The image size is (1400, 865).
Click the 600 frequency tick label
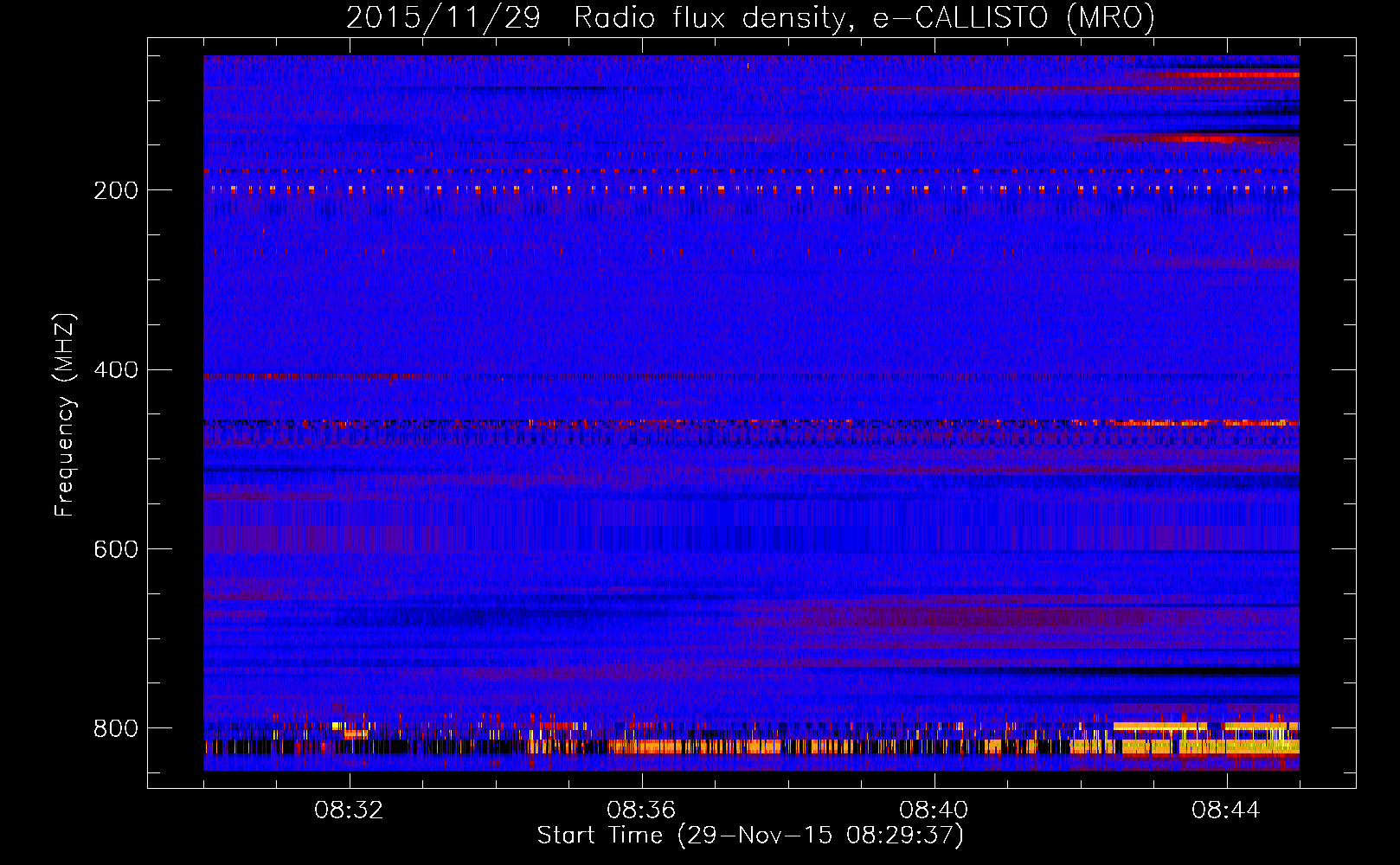116,549
